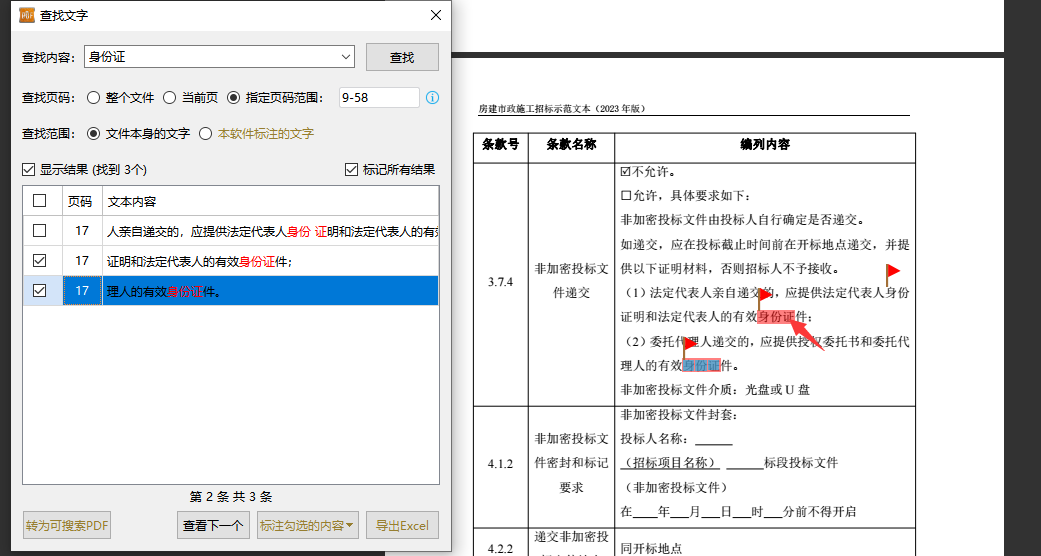Click the 同开标地点 text in document
Image resolution: width=1041 pixels, height=556 pixels.
click(651, 549)
